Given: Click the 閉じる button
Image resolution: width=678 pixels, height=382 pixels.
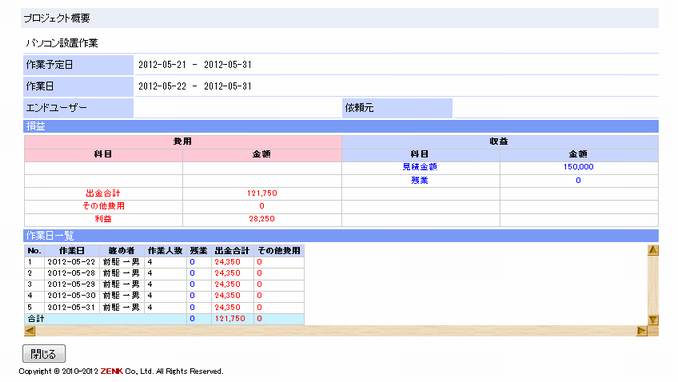Looking at the screenshot, I should pyautogui.click(x=44, y=354).
